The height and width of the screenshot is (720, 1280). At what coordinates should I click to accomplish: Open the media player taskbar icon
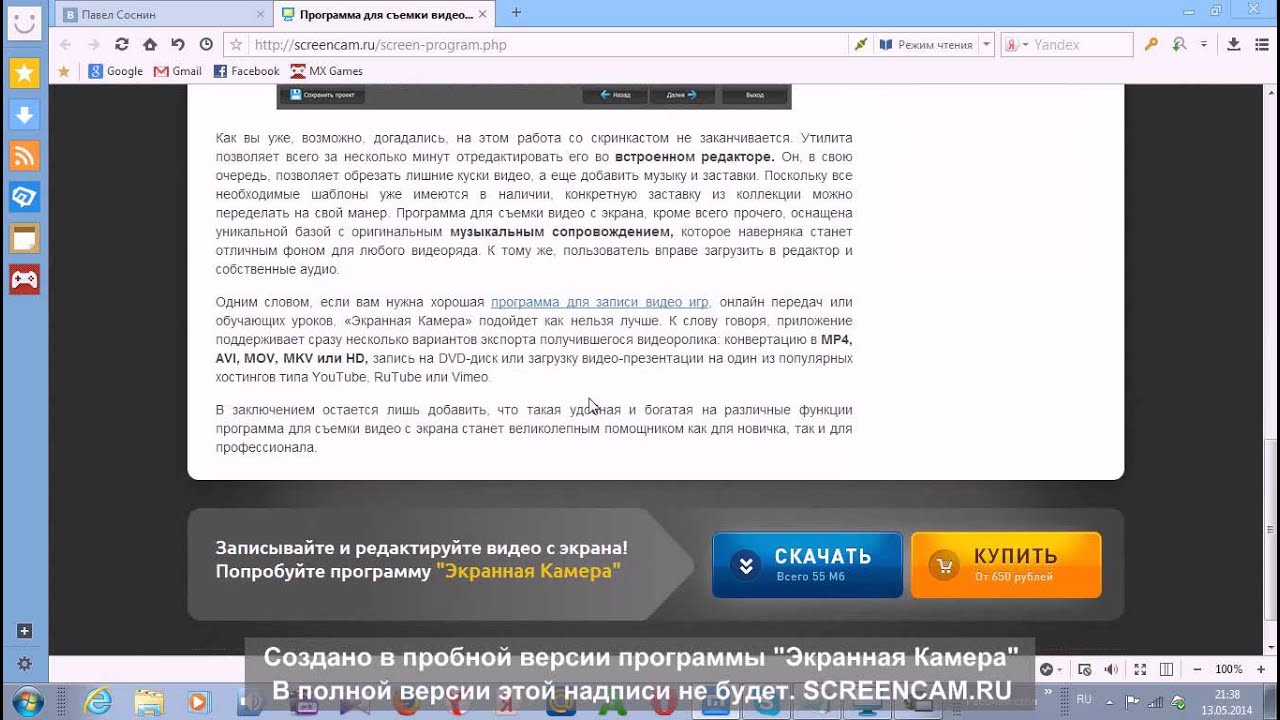[199, 701]
